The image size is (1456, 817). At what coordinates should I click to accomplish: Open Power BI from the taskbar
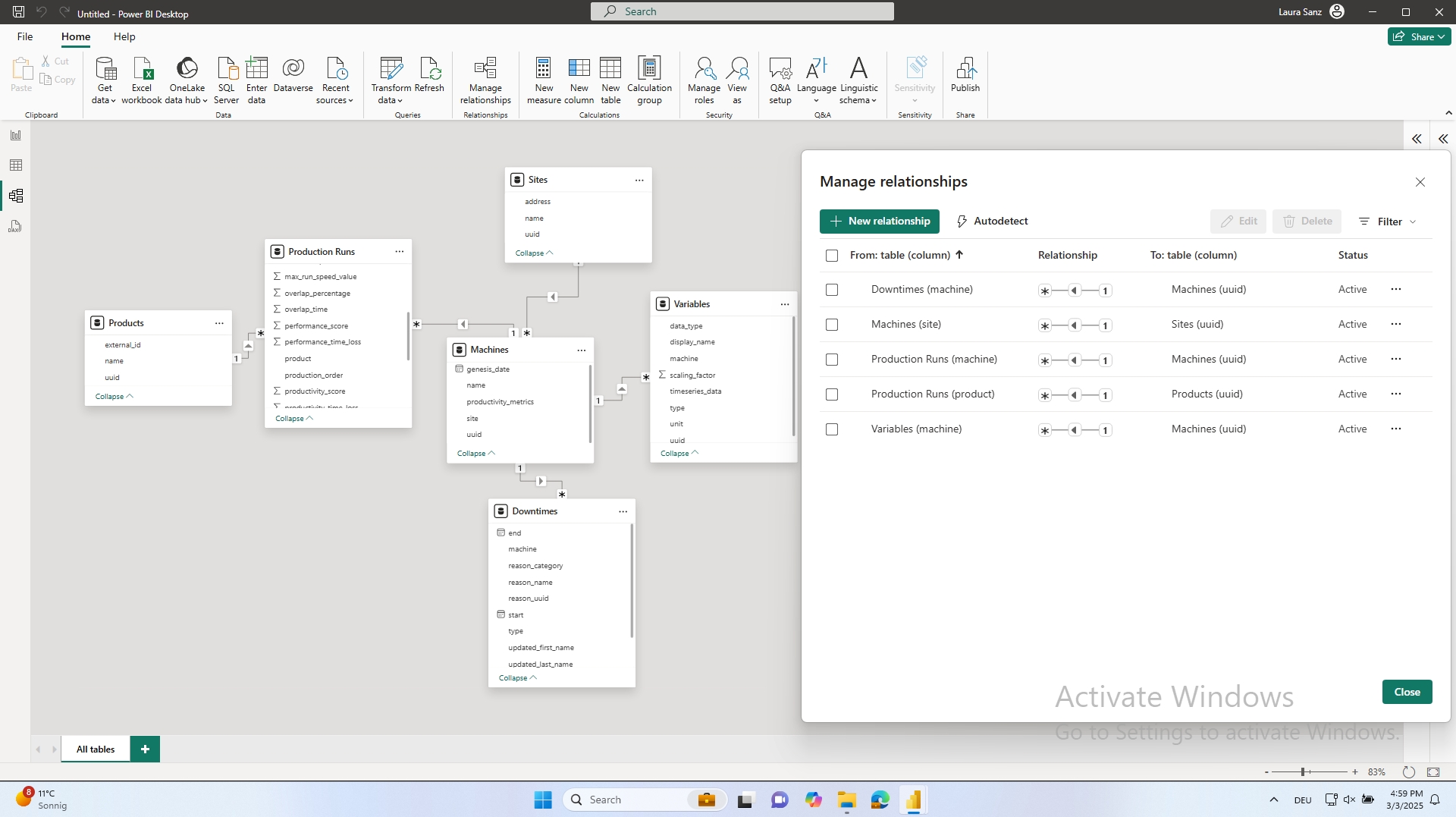[913, 800]
